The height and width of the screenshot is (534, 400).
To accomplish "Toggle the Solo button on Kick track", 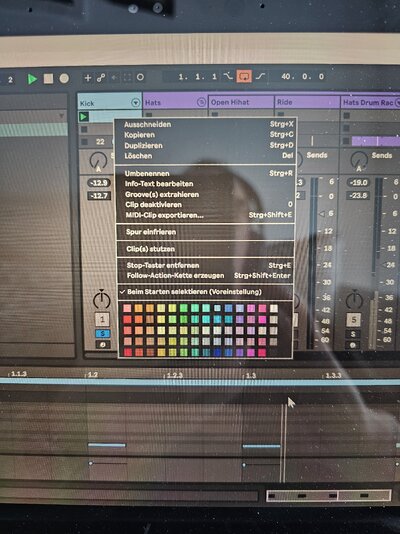I will [102, 333].
